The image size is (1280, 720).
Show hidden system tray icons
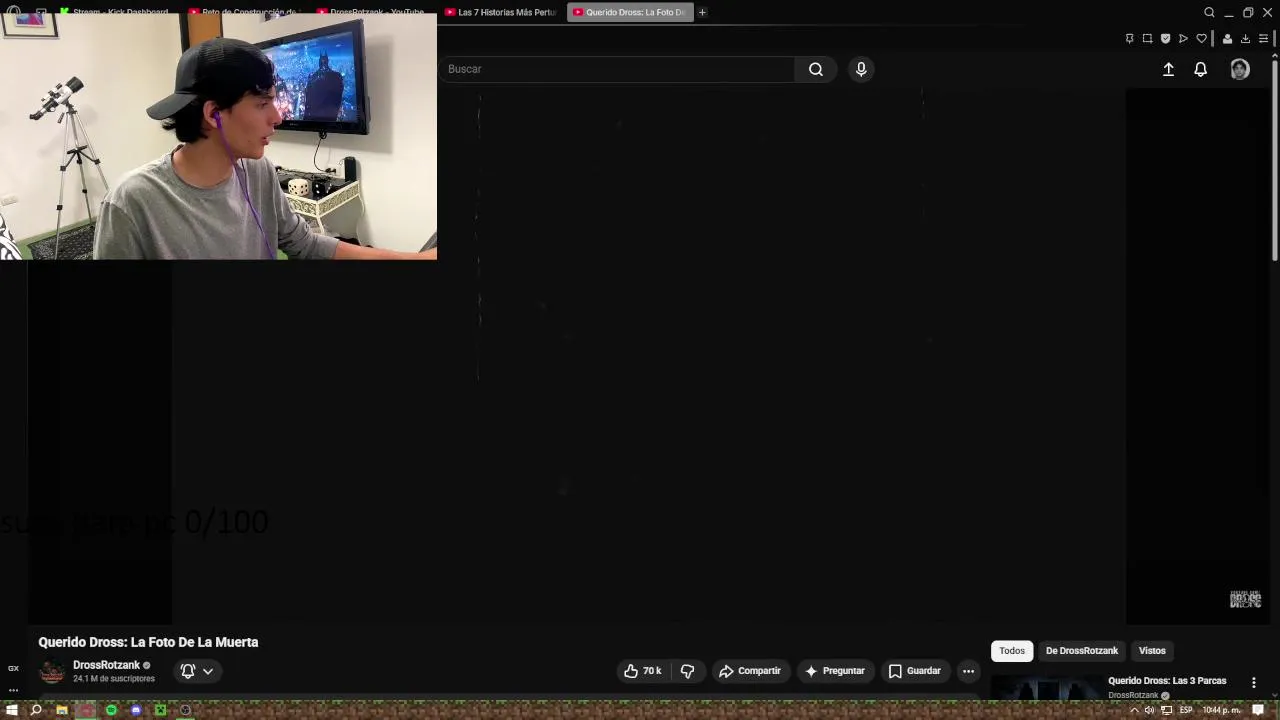click(x=1133, y=710)
